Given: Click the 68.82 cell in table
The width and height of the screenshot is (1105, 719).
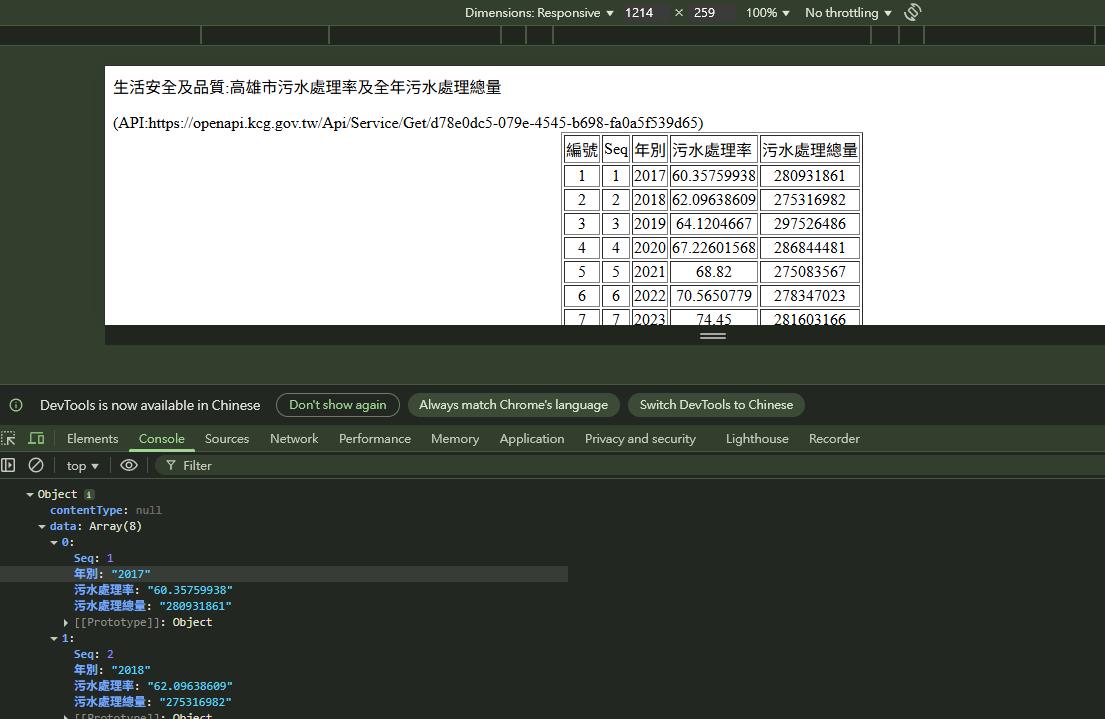Looking at the screenshot, I should tap(713, 272).
